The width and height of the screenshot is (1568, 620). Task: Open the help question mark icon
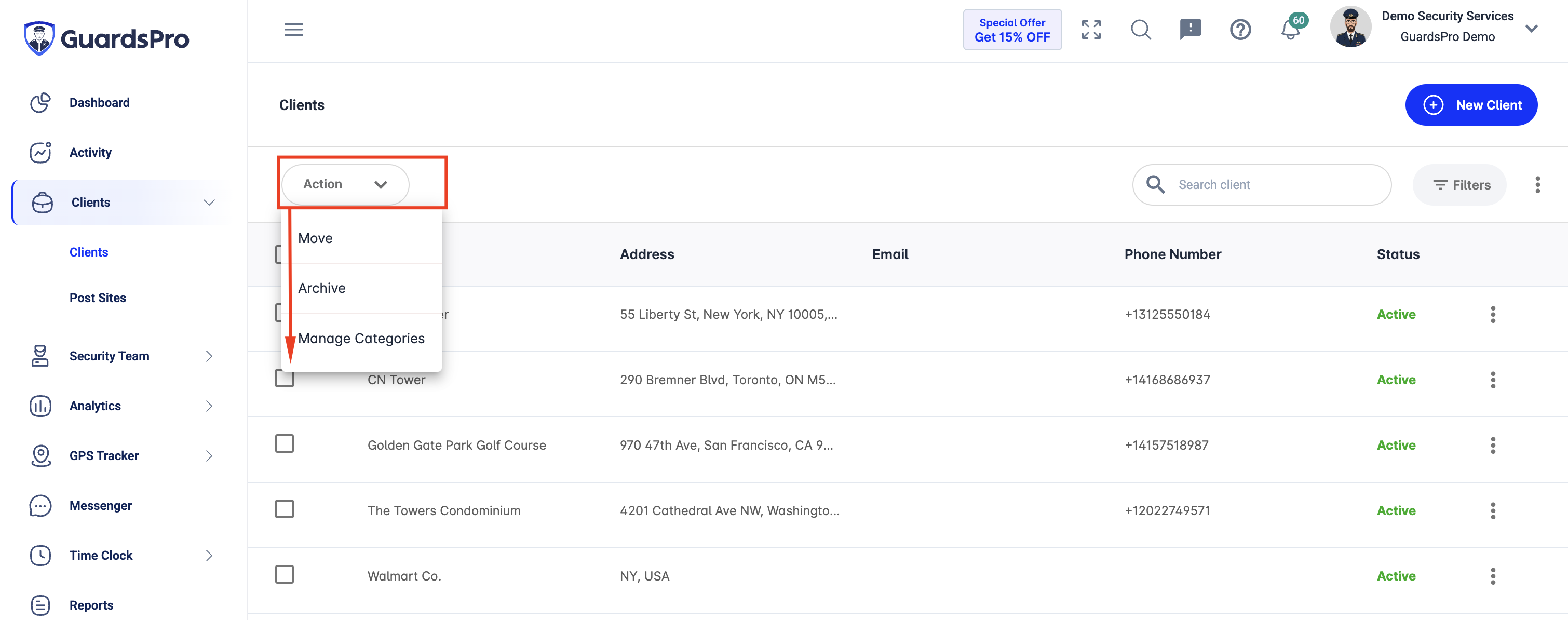(1240, 29)
